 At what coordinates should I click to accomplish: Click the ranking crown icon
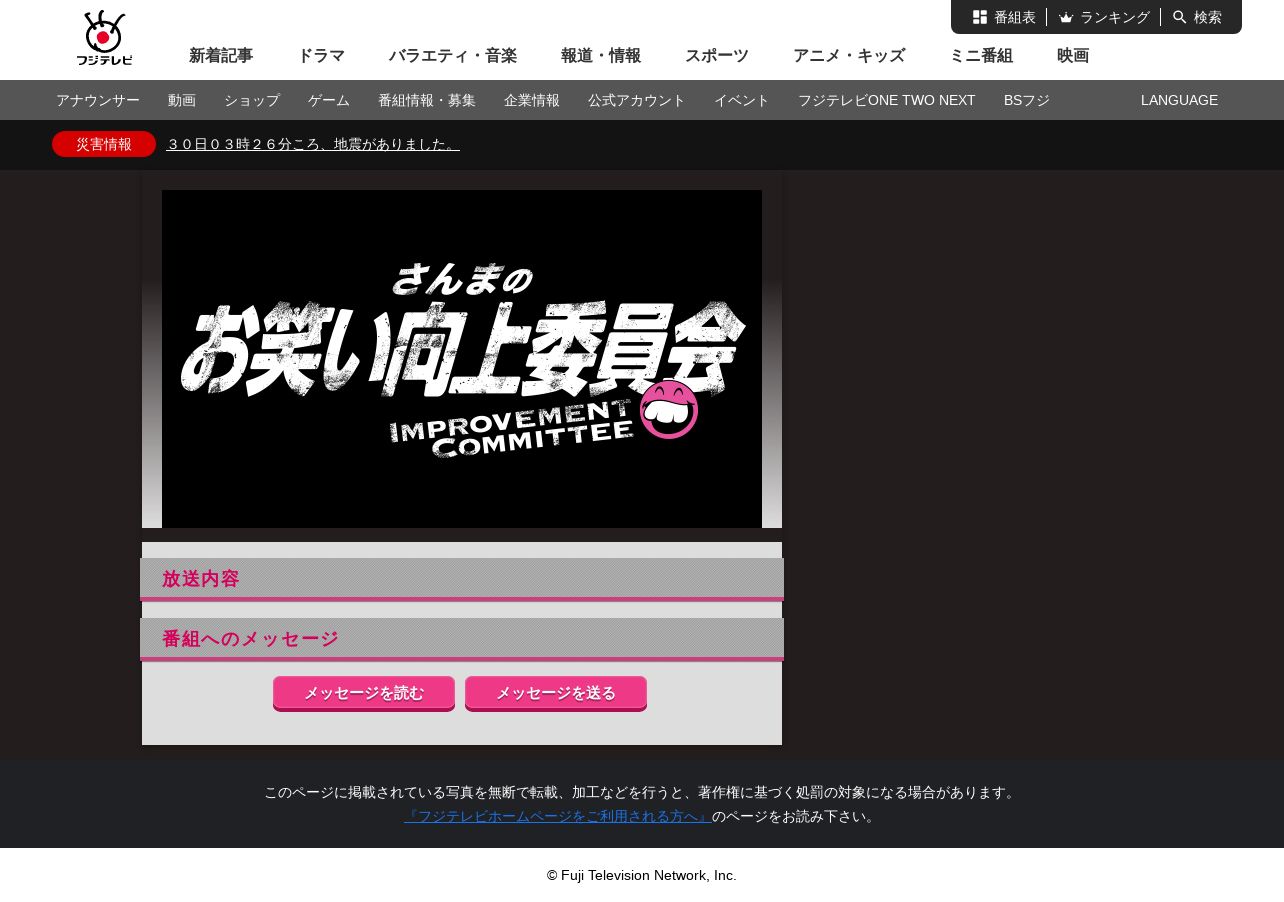coord(1066,17)
